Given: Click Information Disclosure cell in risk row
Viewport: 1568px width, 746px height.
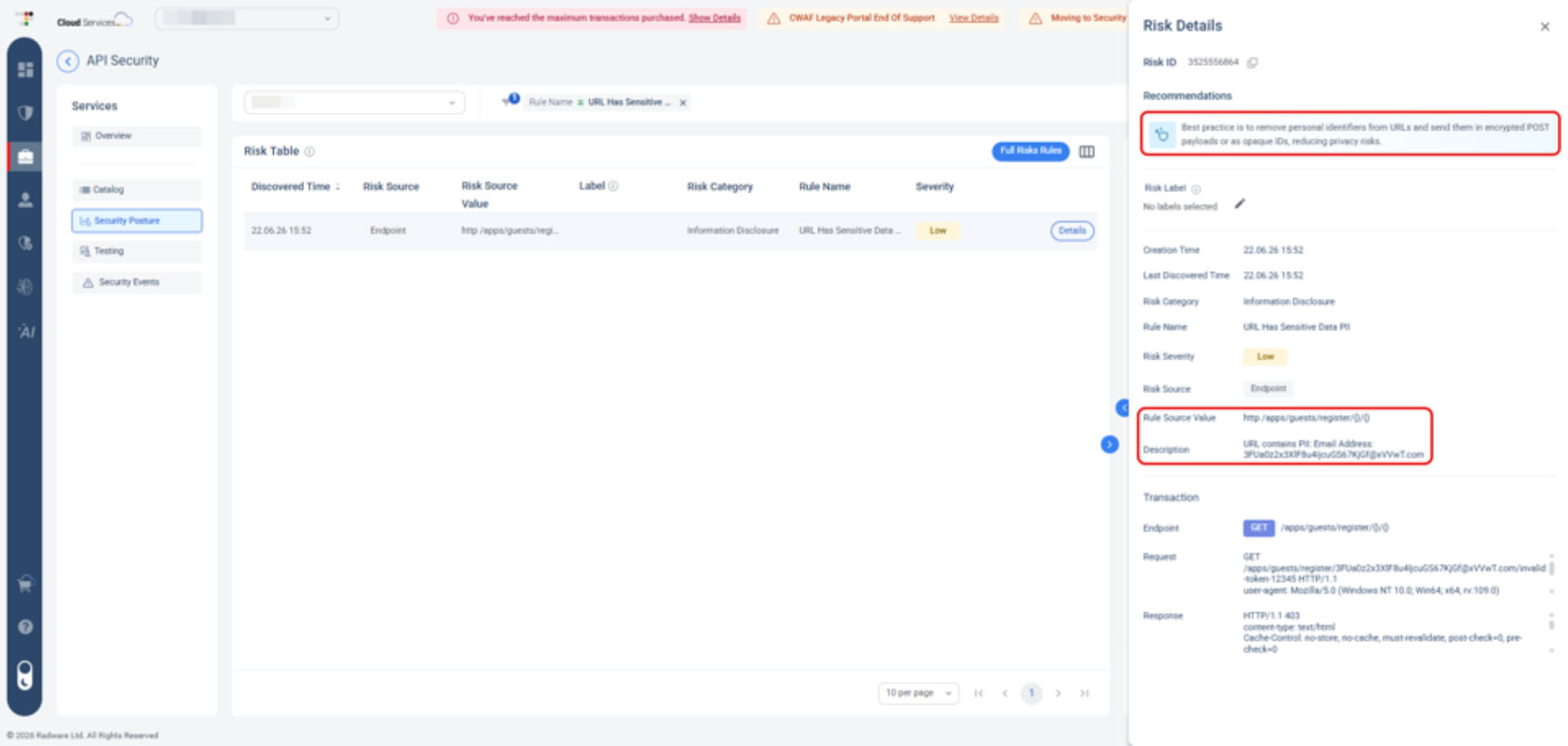Looking at the screenshot, I should tap(732, 231).
